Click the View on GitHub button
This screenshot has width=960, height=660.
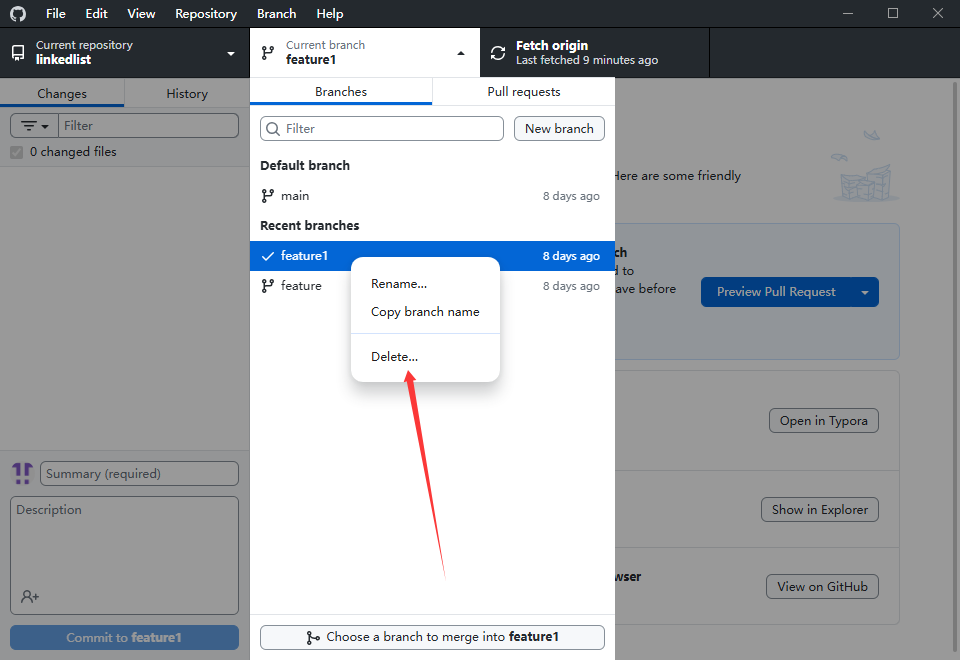821,587
